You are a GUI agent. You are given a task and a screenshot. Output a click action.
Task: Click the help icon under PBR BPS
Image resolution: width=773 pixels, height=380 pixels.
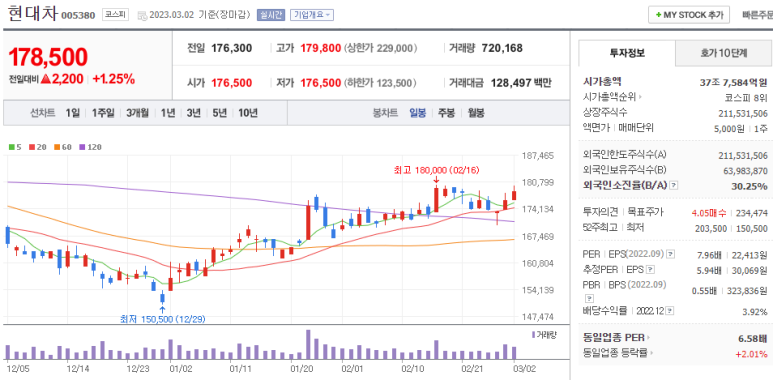(x=588, y=298)
